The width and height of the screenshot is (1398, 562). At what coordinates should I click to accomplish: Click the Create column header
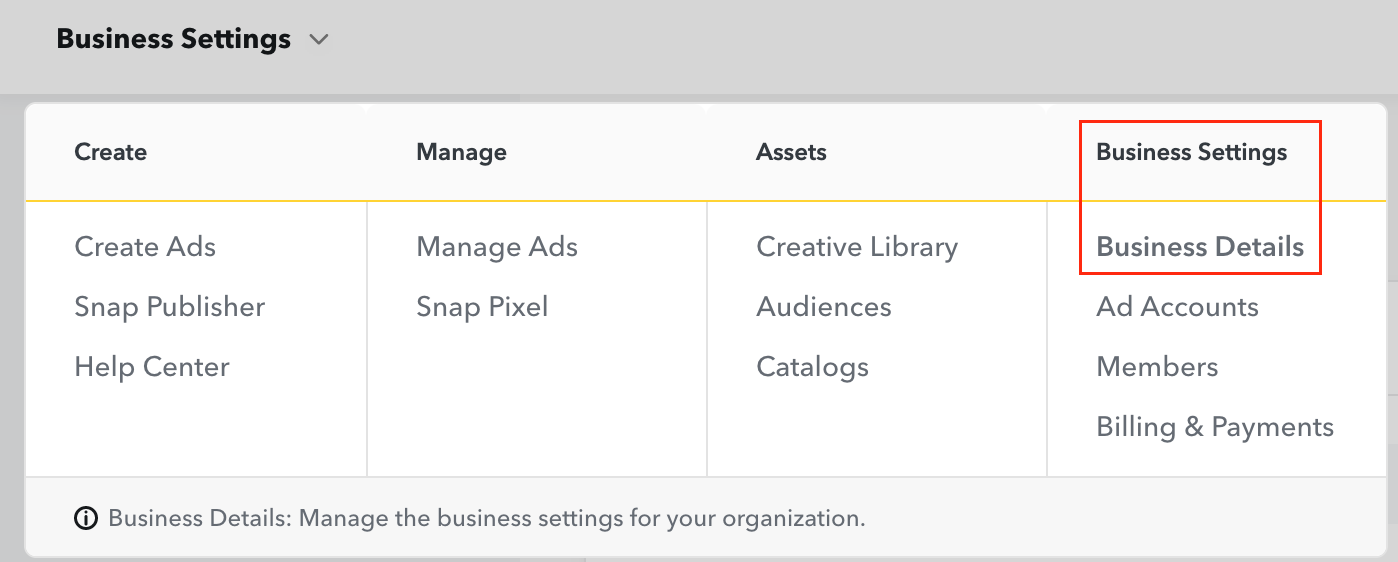point(111,152)
